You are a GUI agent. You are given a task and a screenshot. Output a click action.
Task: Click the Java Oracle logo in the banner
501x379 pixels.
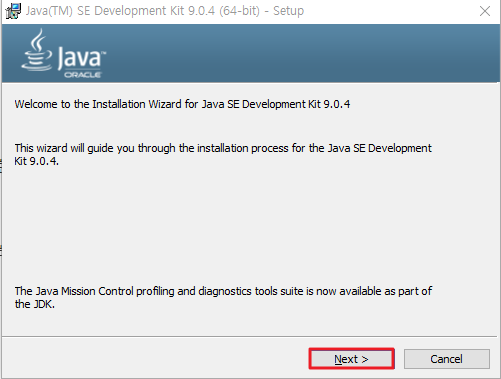tap(63, 54)
